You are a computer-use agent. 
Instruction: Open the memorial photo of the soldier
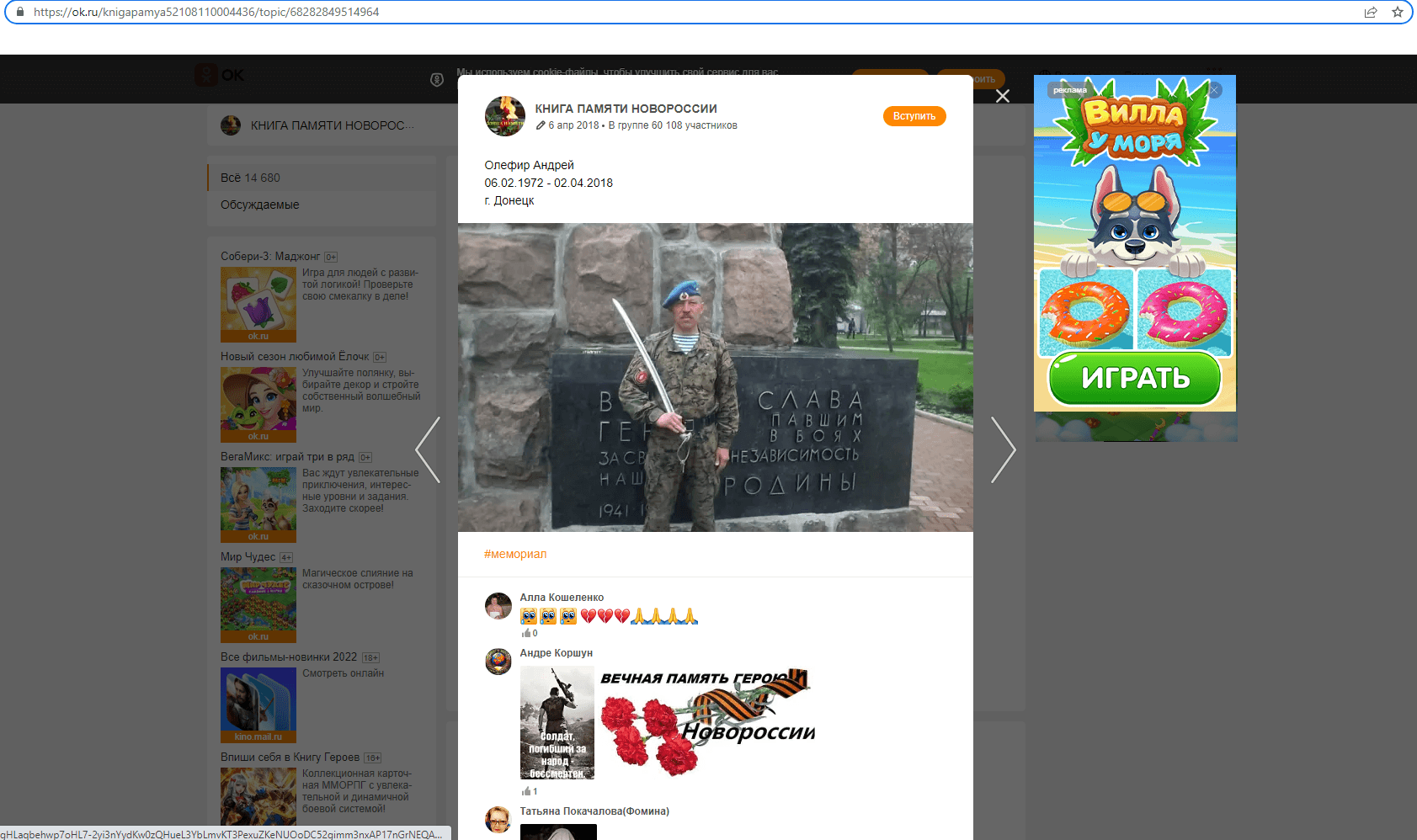tap(716, 377)
